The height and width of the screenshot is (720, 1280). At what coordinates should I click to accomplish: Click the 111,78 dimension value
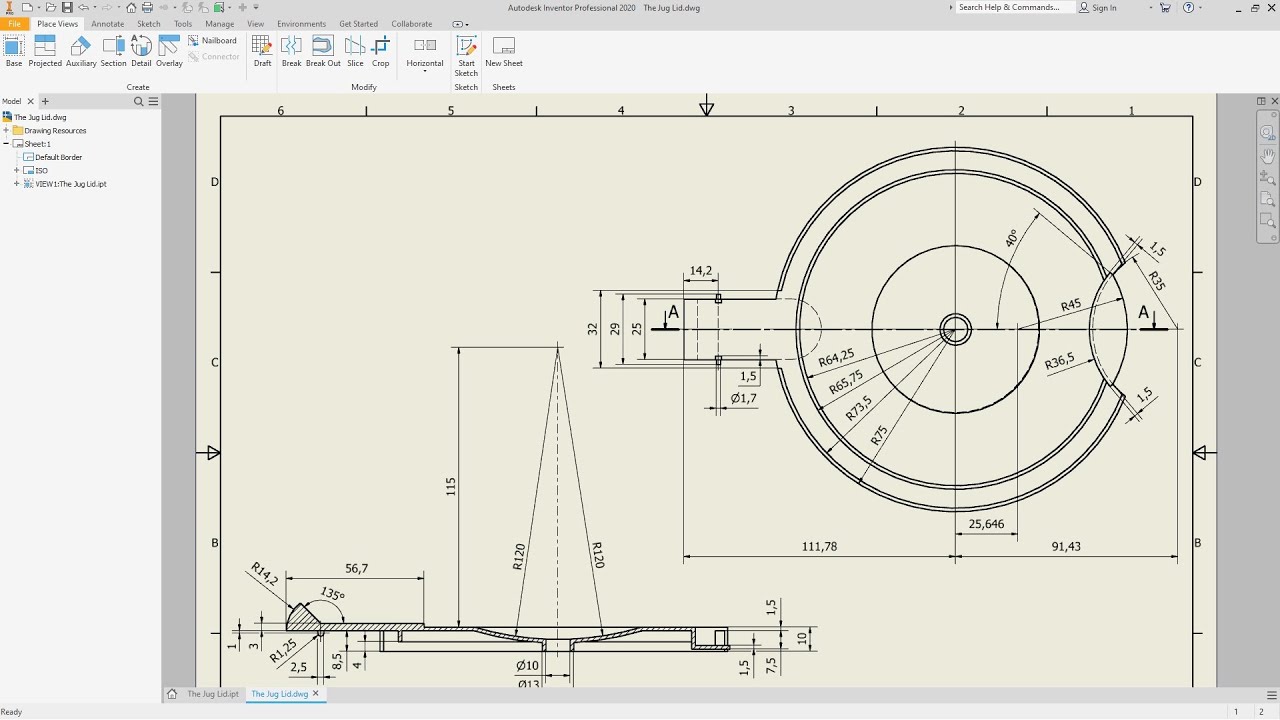point(819,546)
